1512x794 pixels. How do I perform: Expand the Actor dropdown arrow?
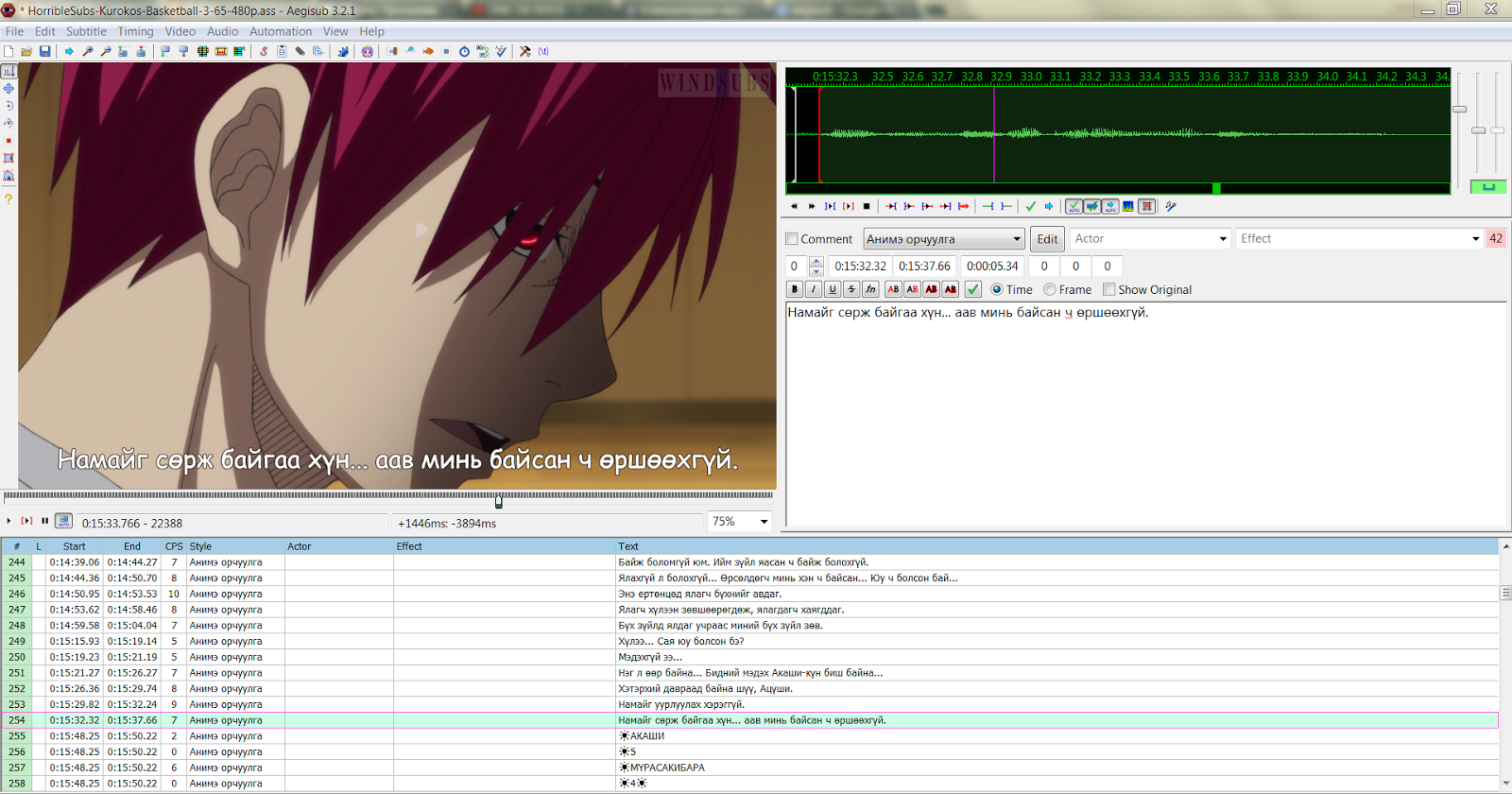[x=1223, y=239]
